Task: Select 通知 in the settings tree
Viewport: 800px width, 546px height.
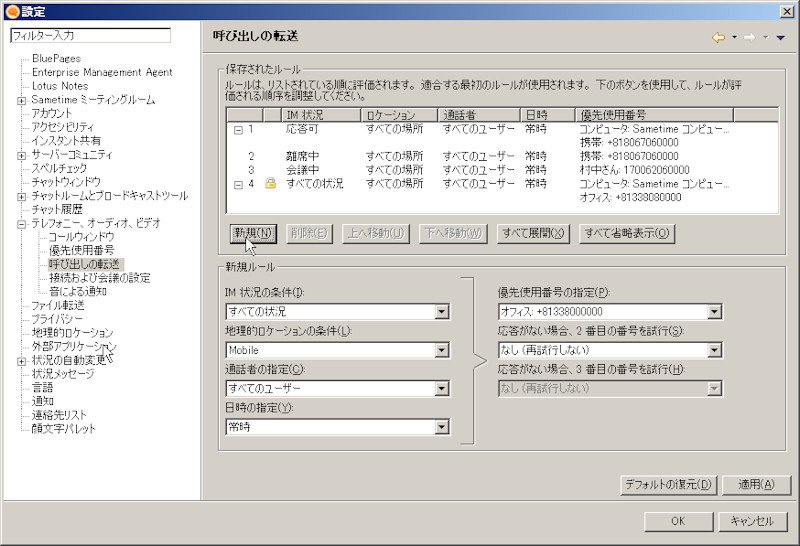Action: tap(42, 402)
